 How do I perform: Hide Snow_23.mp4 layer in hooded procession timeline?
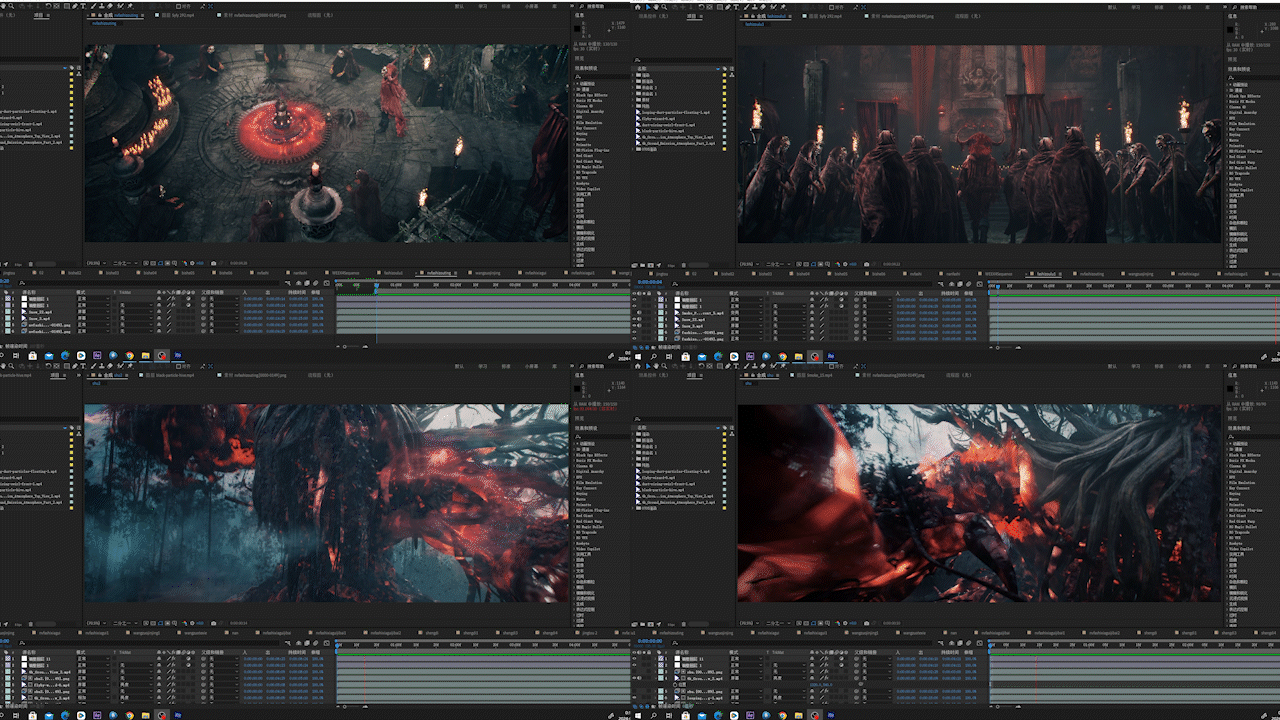pyautogui.click(x=635, y=319)
